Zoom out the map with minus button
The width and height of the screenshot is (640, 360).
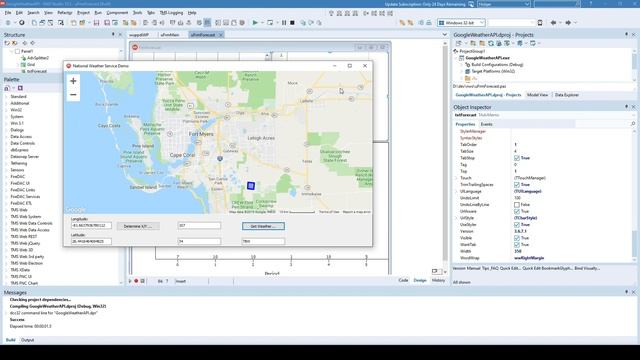(73, 95)
